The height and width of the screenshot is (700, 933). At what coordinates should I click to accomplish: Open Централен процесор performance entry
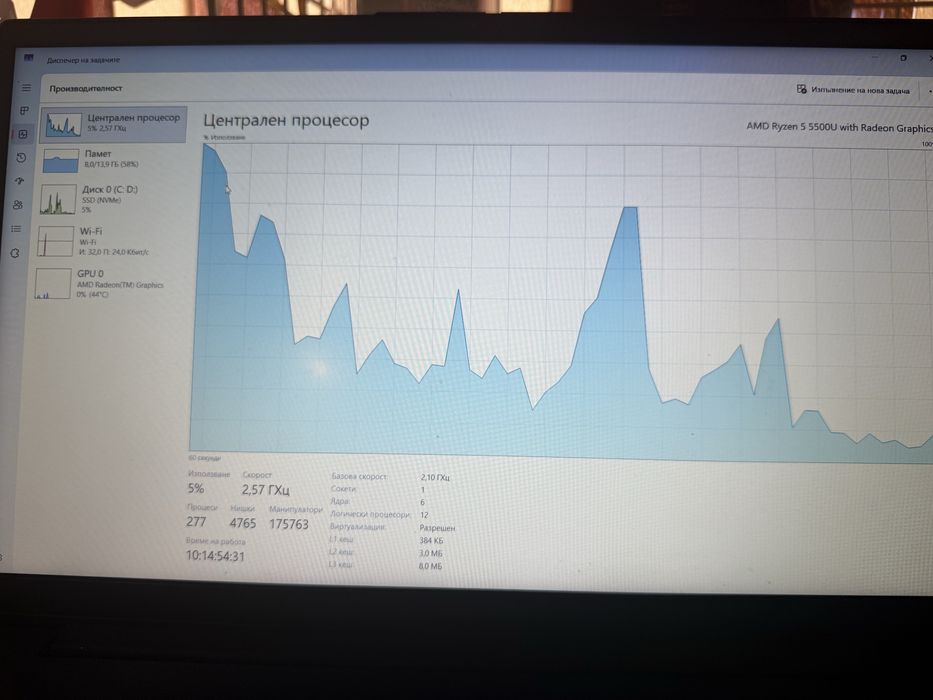pos(113,124)
